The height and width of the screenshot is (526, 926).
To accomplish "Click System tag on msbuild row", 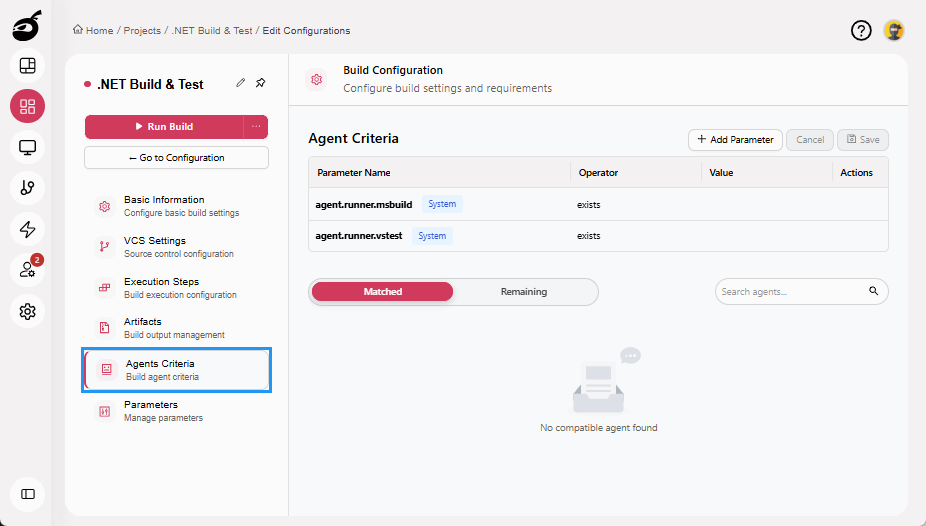I will coord(442,204).
